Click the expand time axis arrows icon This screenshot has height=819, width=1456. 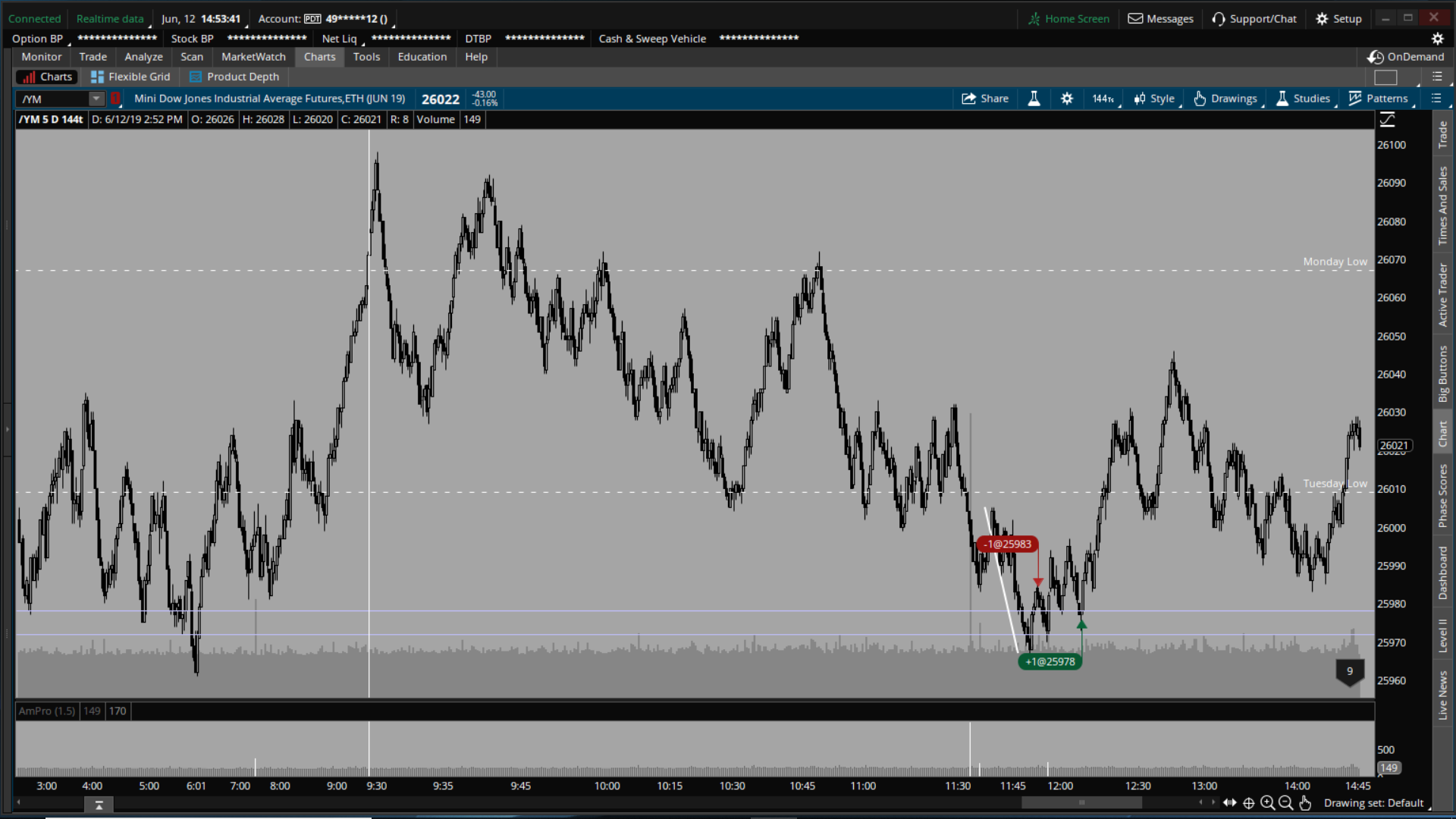pos(1230,803)
